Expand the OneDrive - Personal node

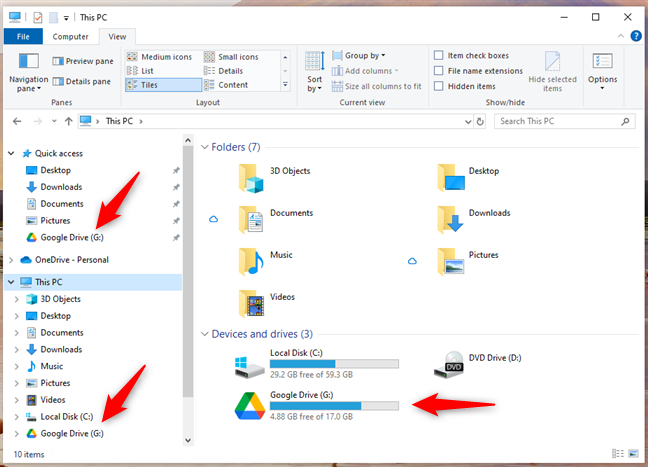click(11, 260)
